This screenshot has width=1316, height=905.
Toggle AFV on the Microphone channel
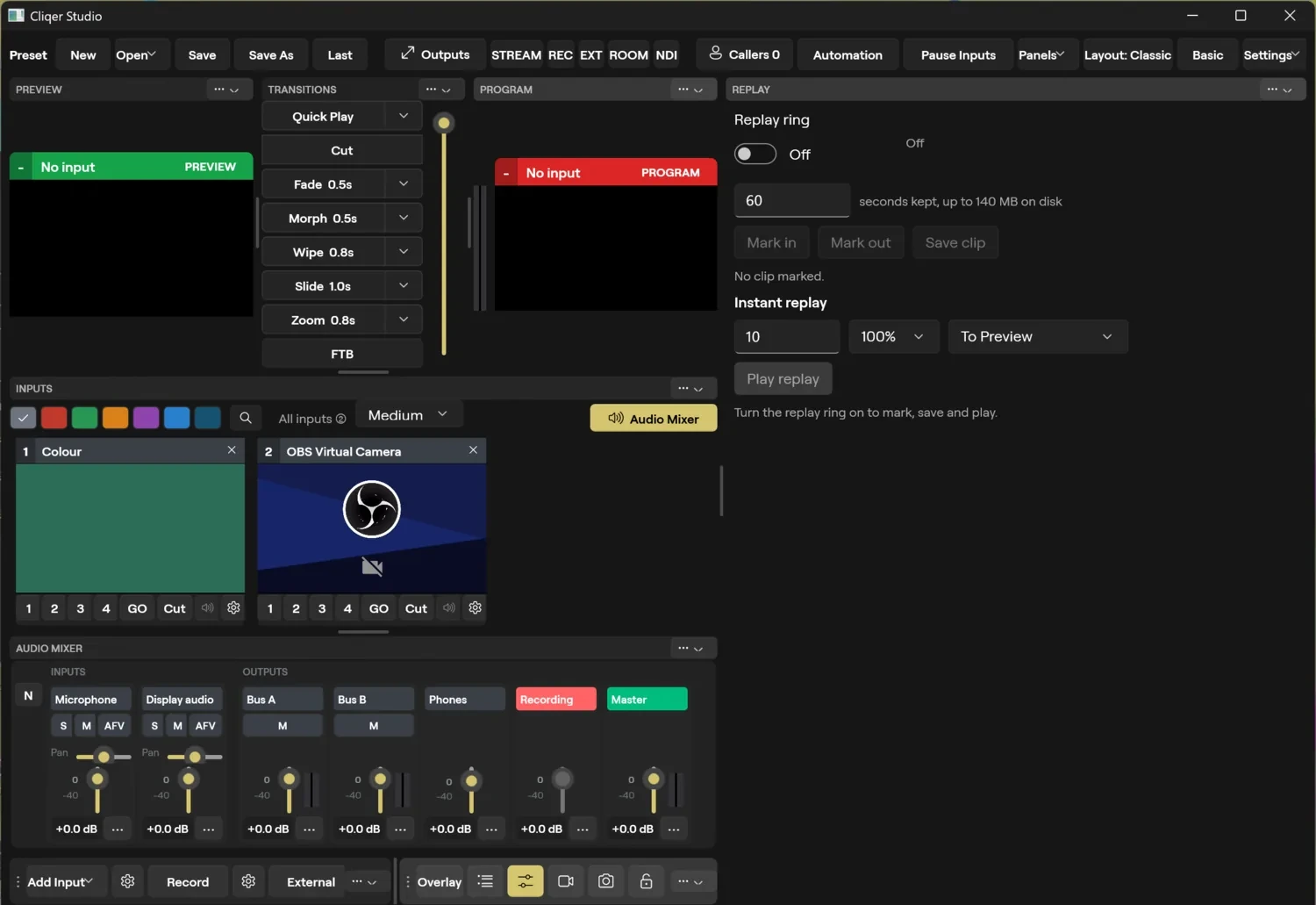pyautogui.click(x=114, y=726)
